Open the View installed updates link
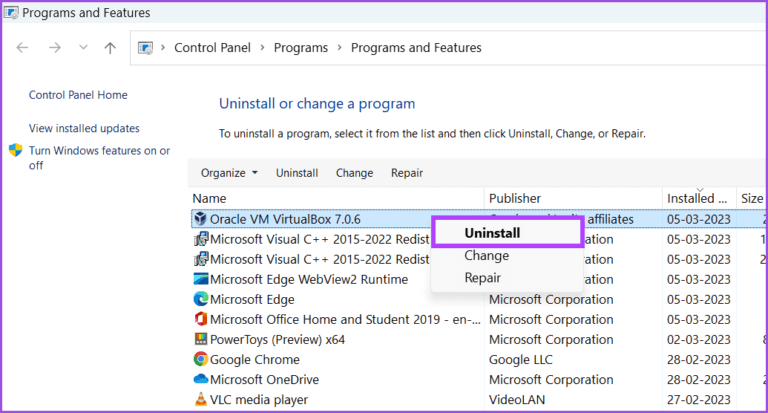This screenshot has height=413, width=768. tap(84, 128)
